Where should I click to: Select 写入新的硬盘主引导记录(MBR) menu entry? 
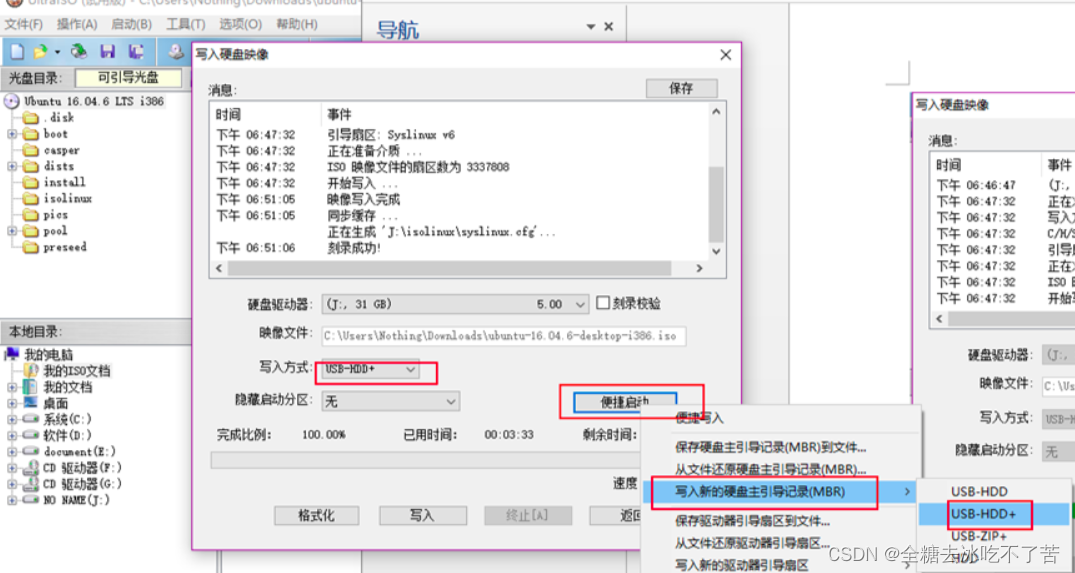(760, 492)
